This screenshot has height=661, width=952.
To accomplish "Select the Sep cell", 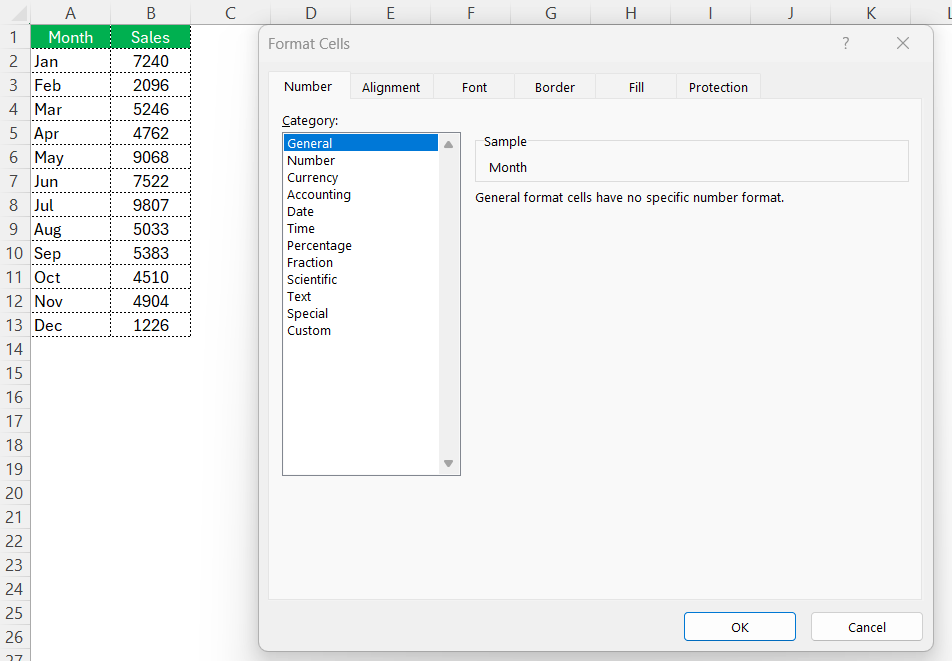I will click(70, 253).
